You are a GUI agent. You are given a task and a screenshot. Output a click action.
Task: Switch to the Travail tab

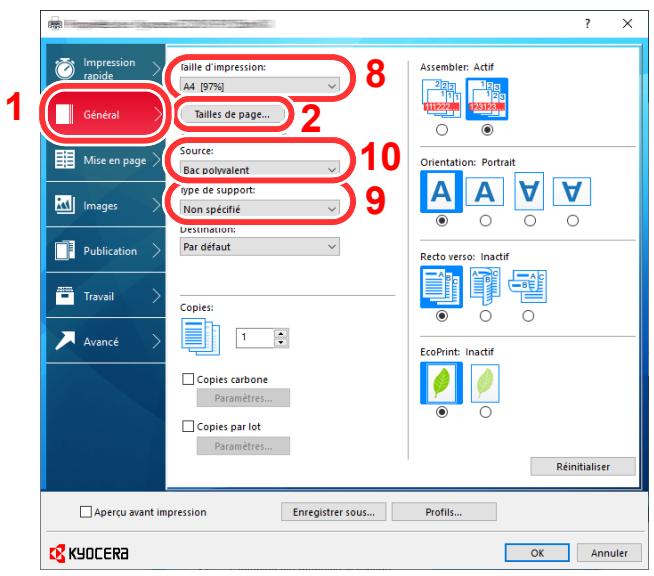[x=106, y=296]
